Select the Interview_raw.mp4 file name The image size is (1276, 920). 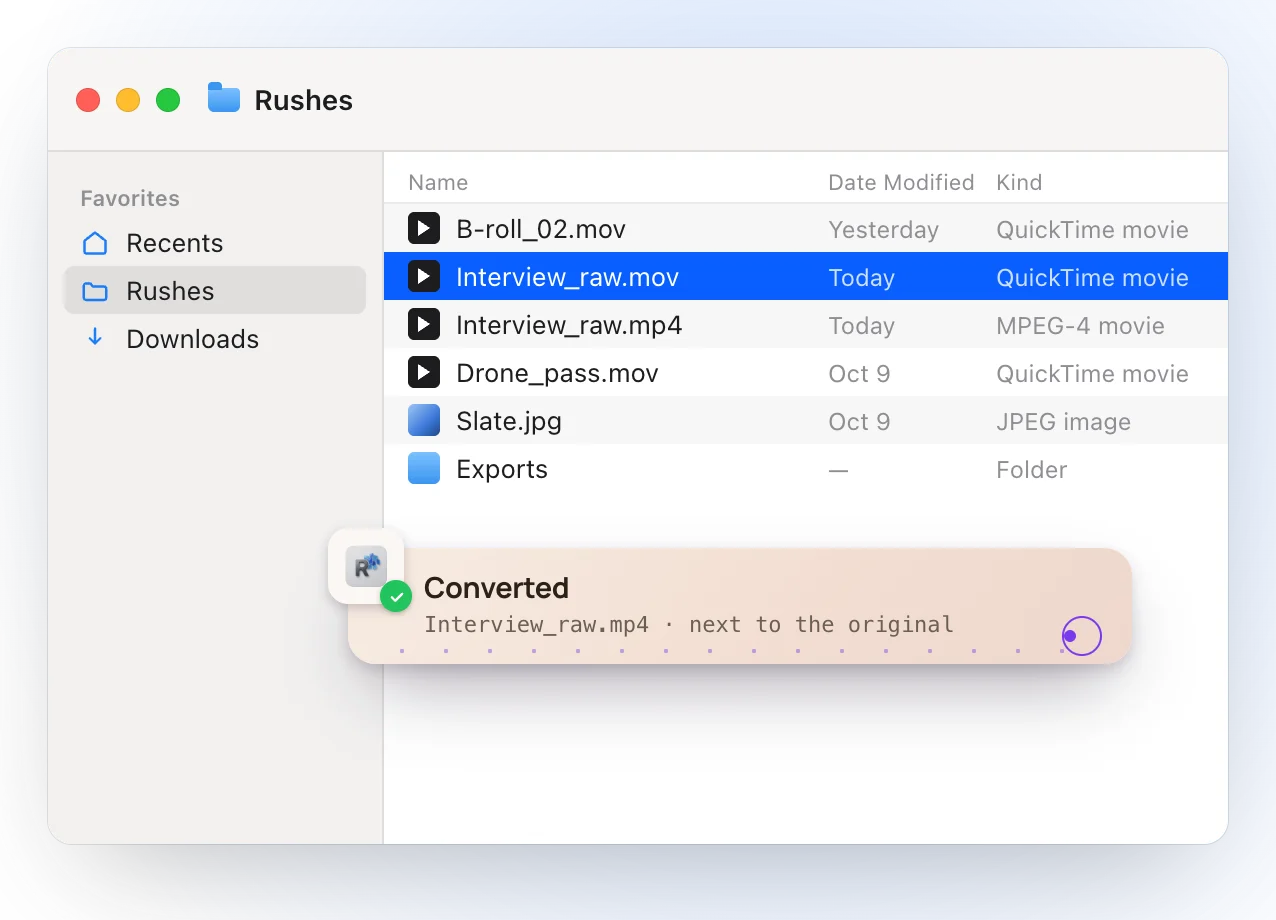[569, 325]
